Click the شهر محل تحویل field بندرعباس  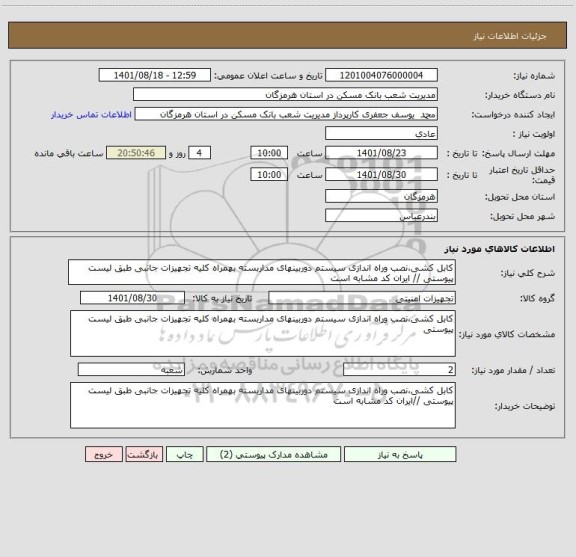381,216
